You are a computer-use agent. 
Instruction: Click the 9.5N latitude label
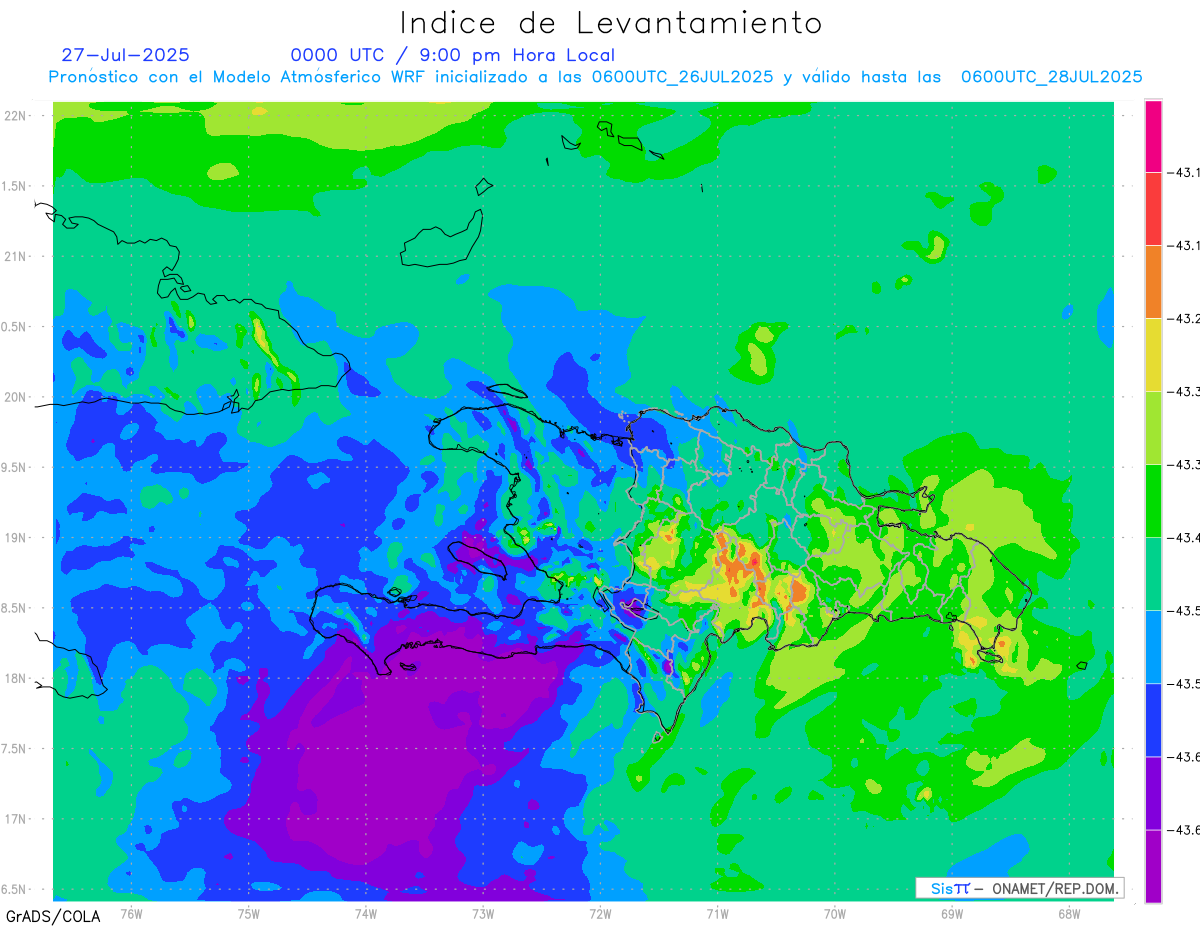point(14,467)
